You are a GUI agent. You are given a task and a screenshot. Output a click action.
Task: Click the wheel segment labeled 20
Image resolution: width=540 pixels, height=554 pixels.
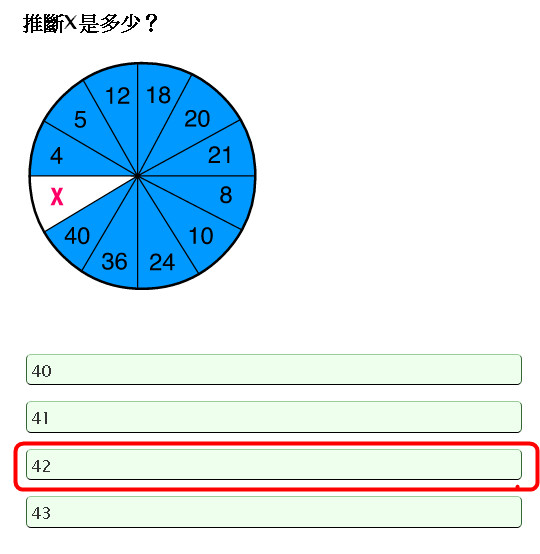click(197, 119)
